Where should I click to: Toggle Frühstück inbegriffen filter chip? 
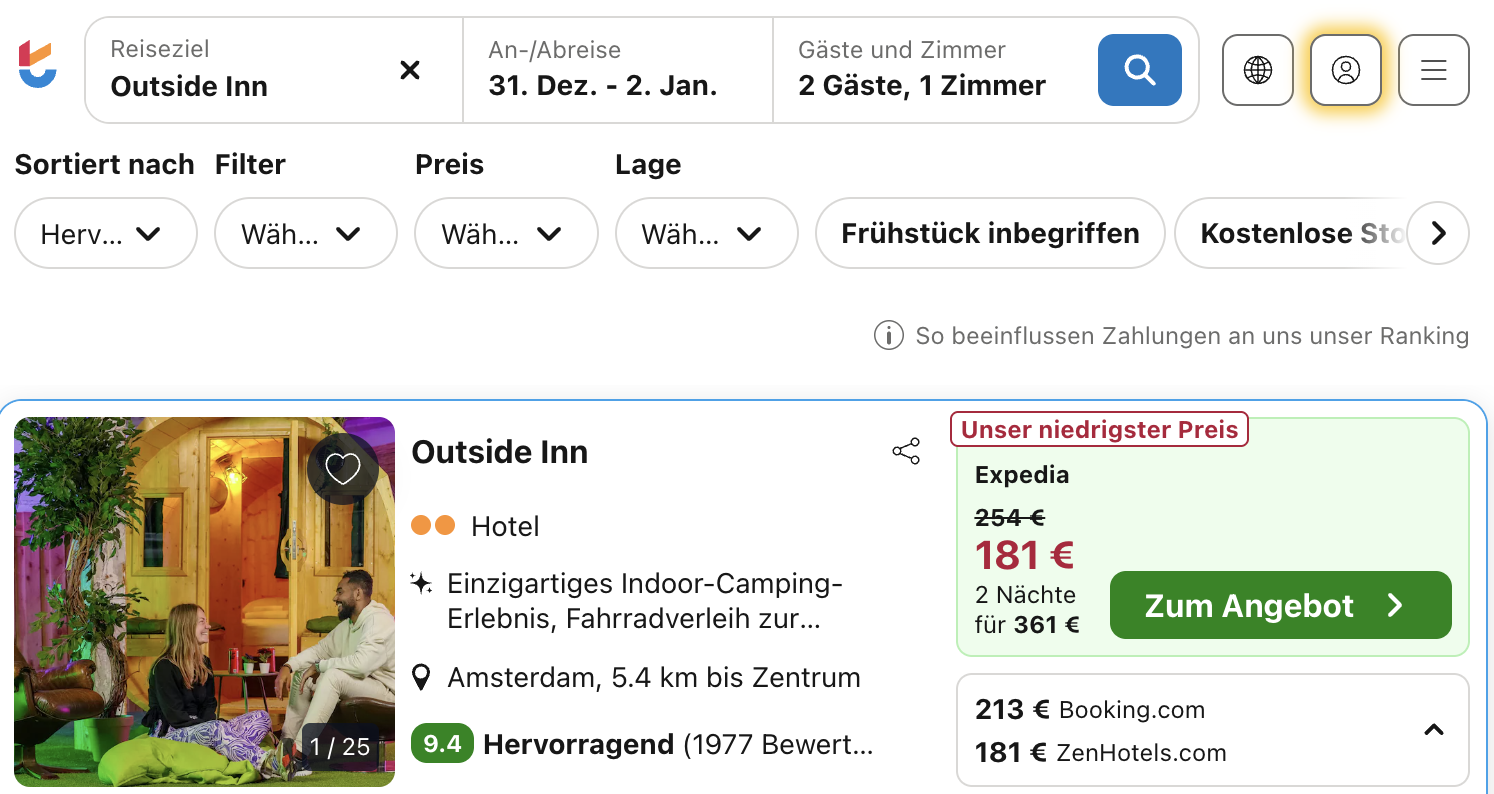(990, 234)
